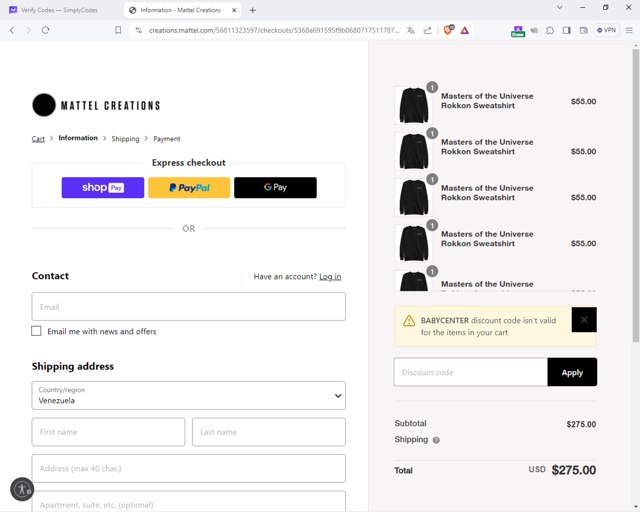
Task: Click the browser forward arrow
Action: click(28, 30)
